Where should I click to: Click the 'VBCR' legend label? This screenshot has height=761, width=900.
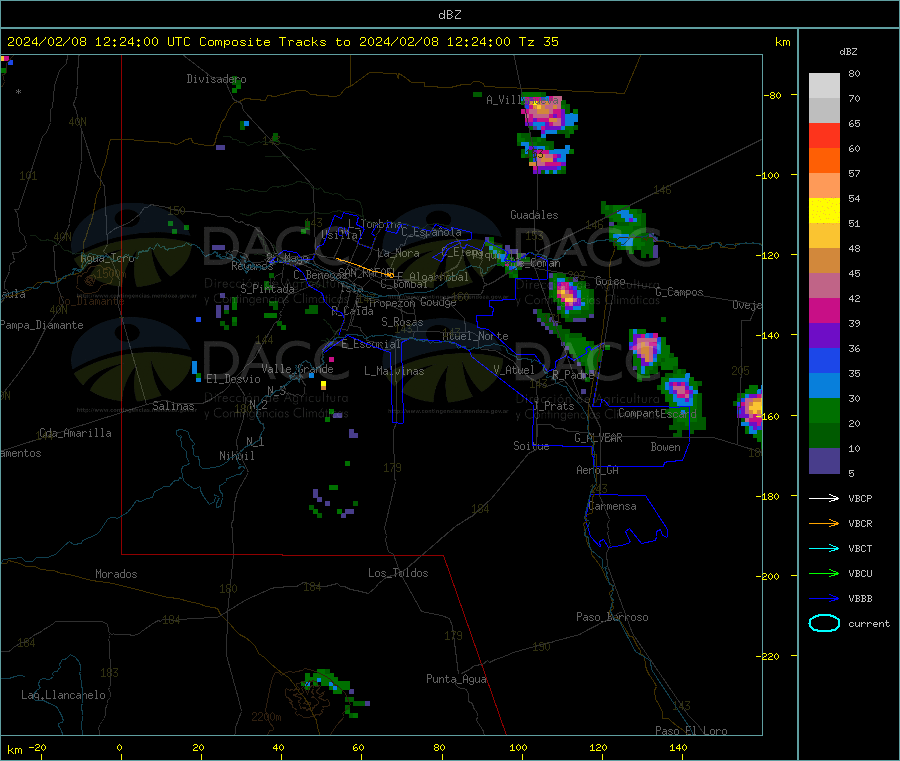click(x=860, y=523)
